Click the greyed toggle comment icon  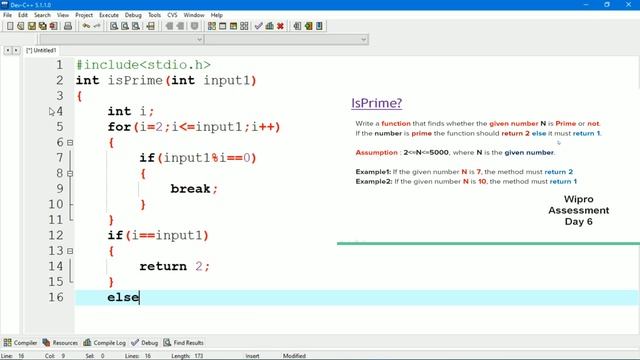pyautogui.click(x=194, y=26)
